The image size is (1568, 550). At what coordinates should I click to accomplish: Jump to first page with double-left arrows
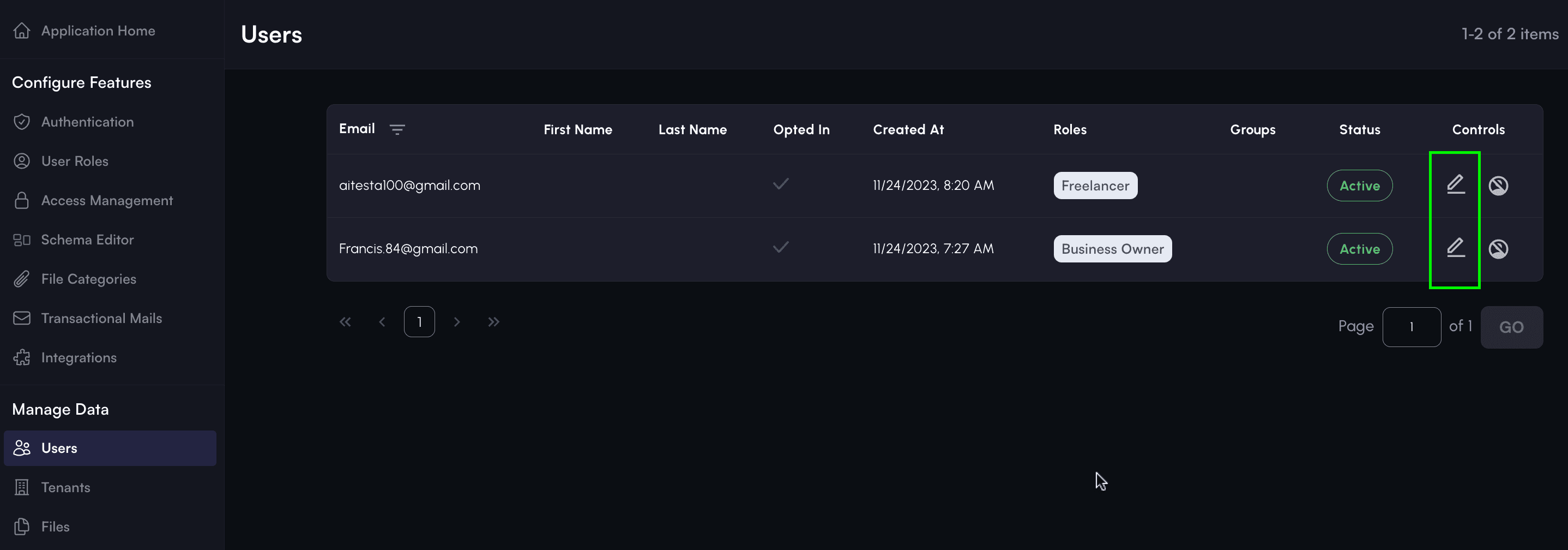[x=345, y=321]
